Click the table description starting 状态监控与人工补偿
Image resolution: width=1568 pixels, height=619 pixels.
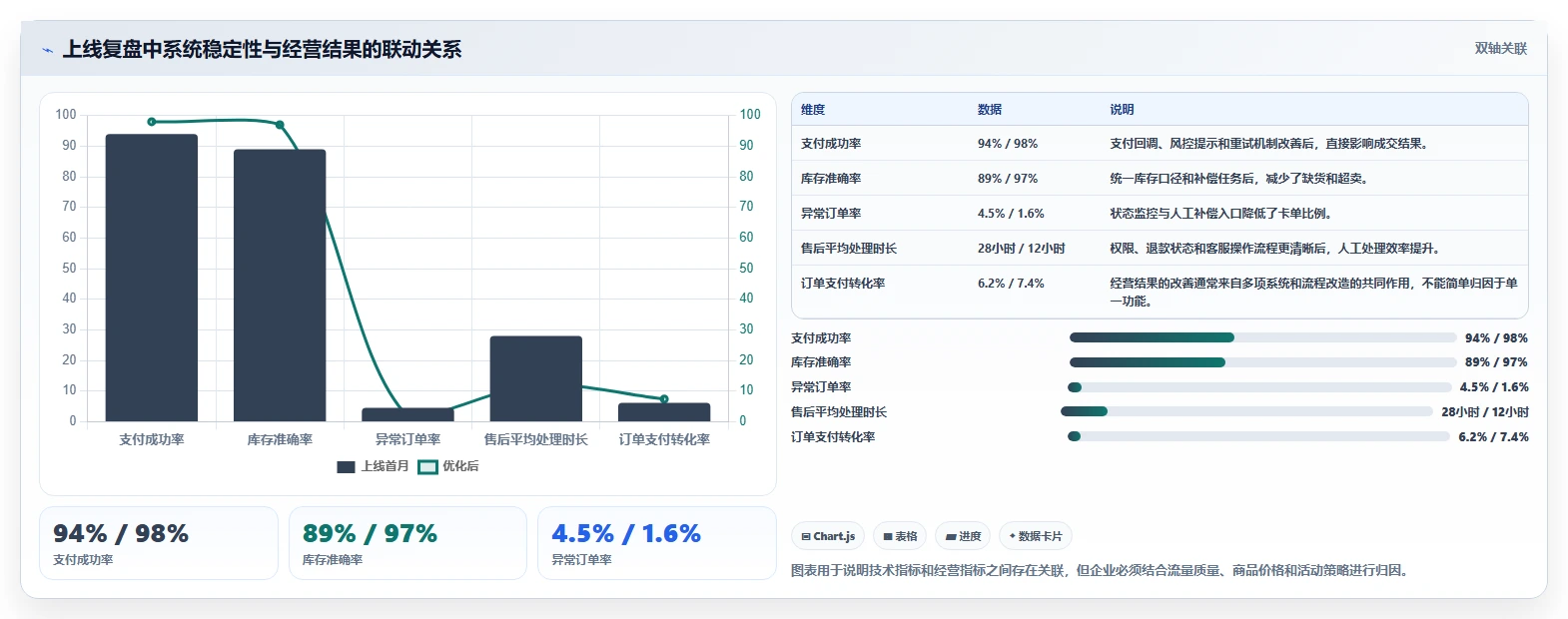(1222, 214)
